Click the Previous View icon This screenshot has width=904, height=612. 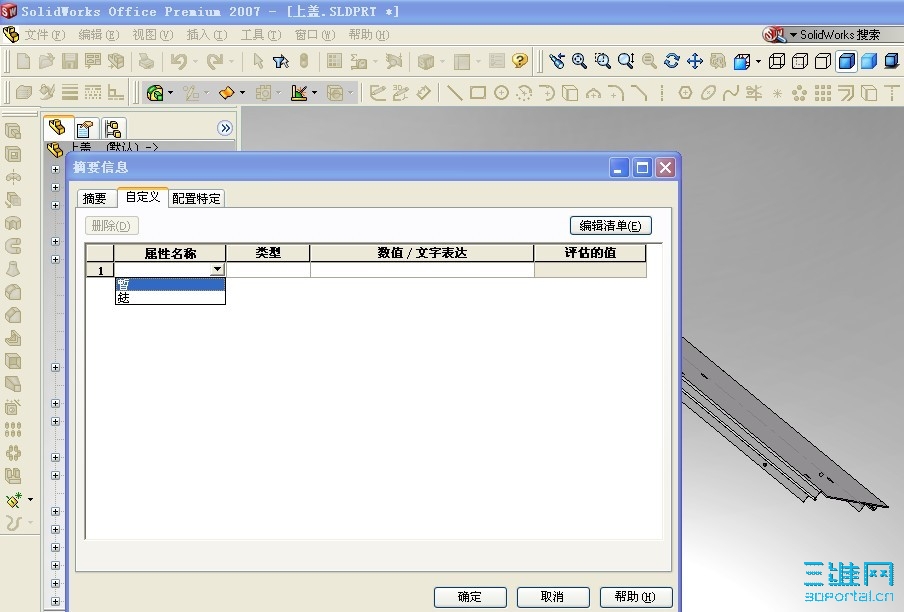557,61
